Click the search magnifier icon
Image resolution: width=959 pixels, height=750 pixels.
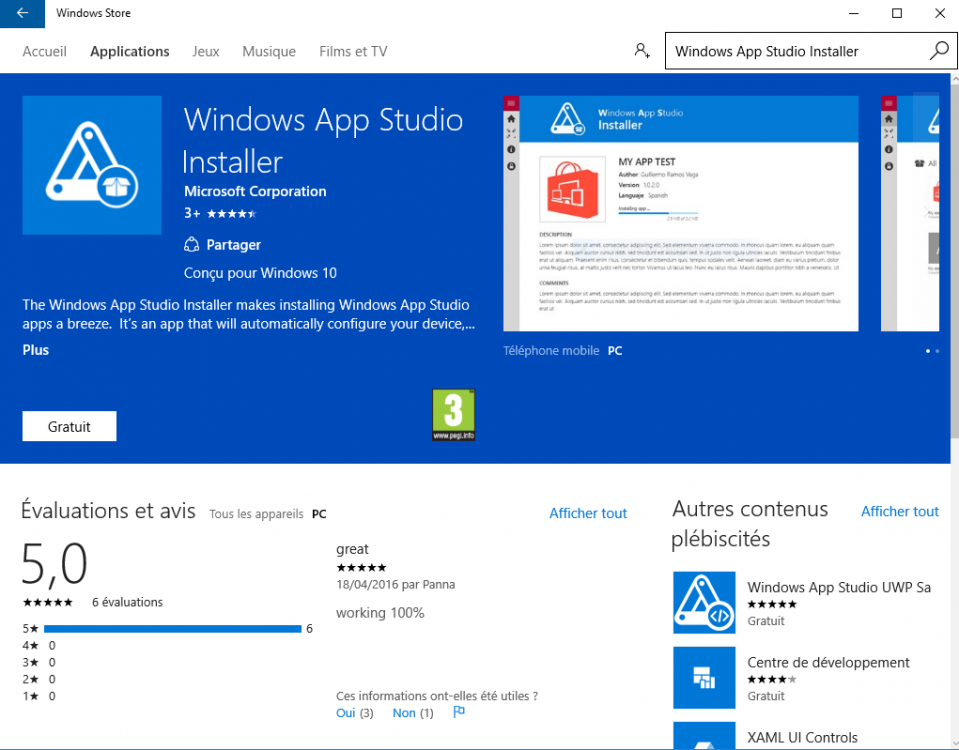point(938,51)
